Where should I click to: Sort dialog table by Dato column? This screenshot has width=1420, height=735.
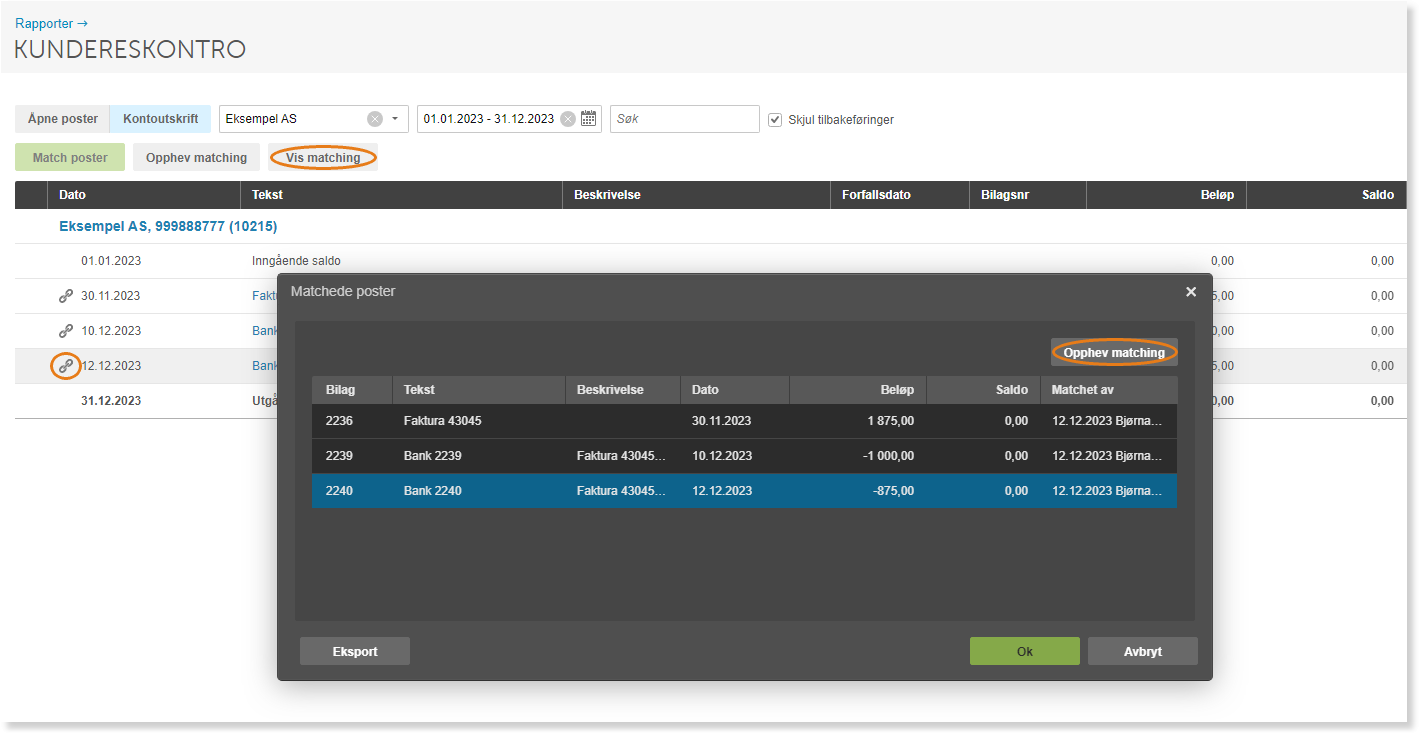point(735,390)
